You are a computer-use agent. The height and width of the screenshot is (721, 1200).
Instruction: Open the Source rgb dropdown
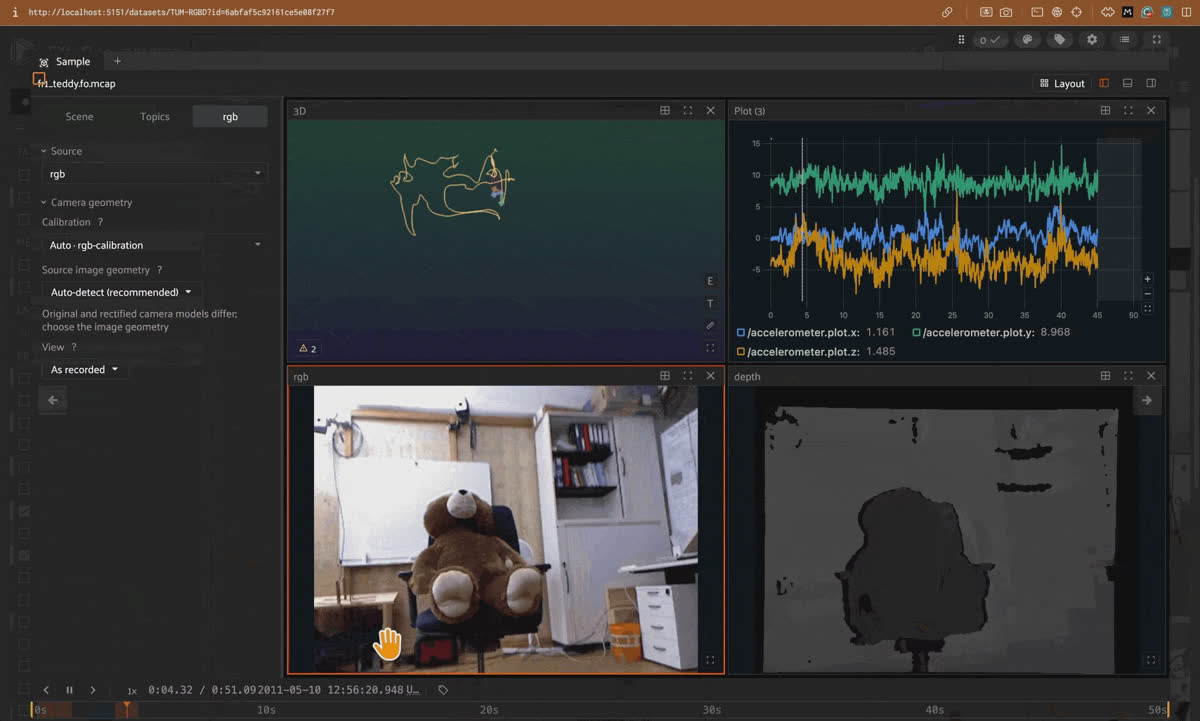155,174
